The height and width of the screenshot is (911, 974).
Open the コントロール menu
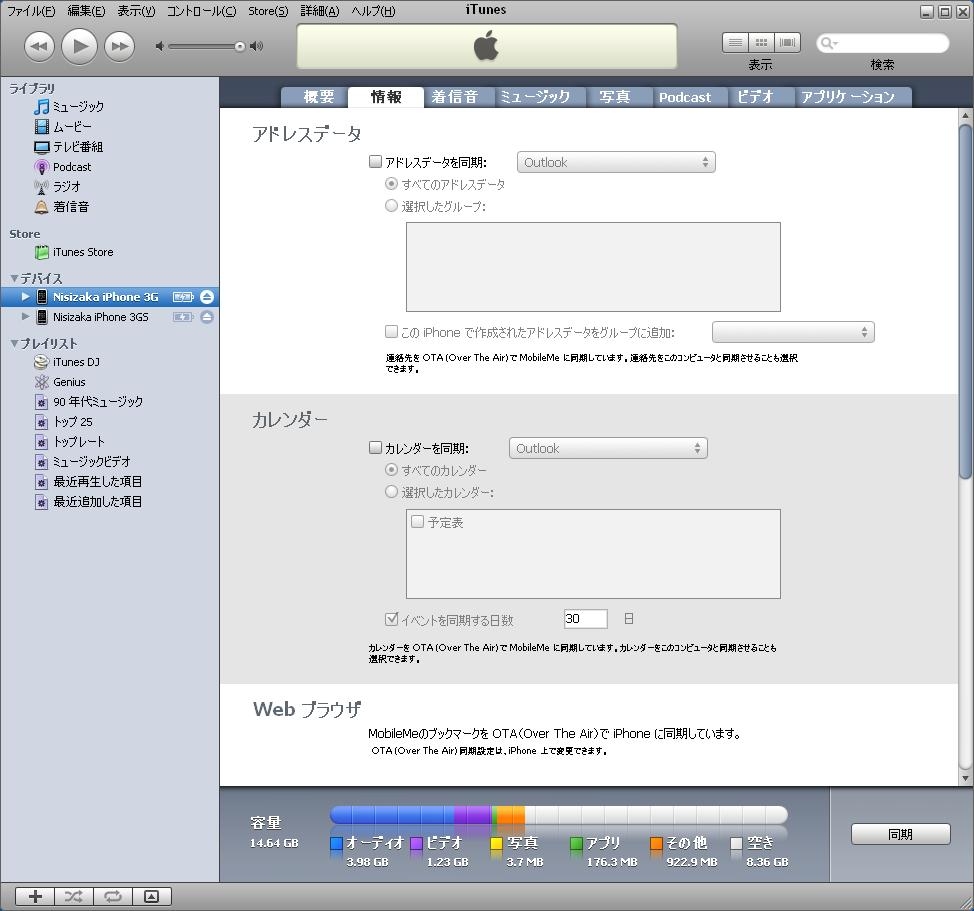click(202, 11)
